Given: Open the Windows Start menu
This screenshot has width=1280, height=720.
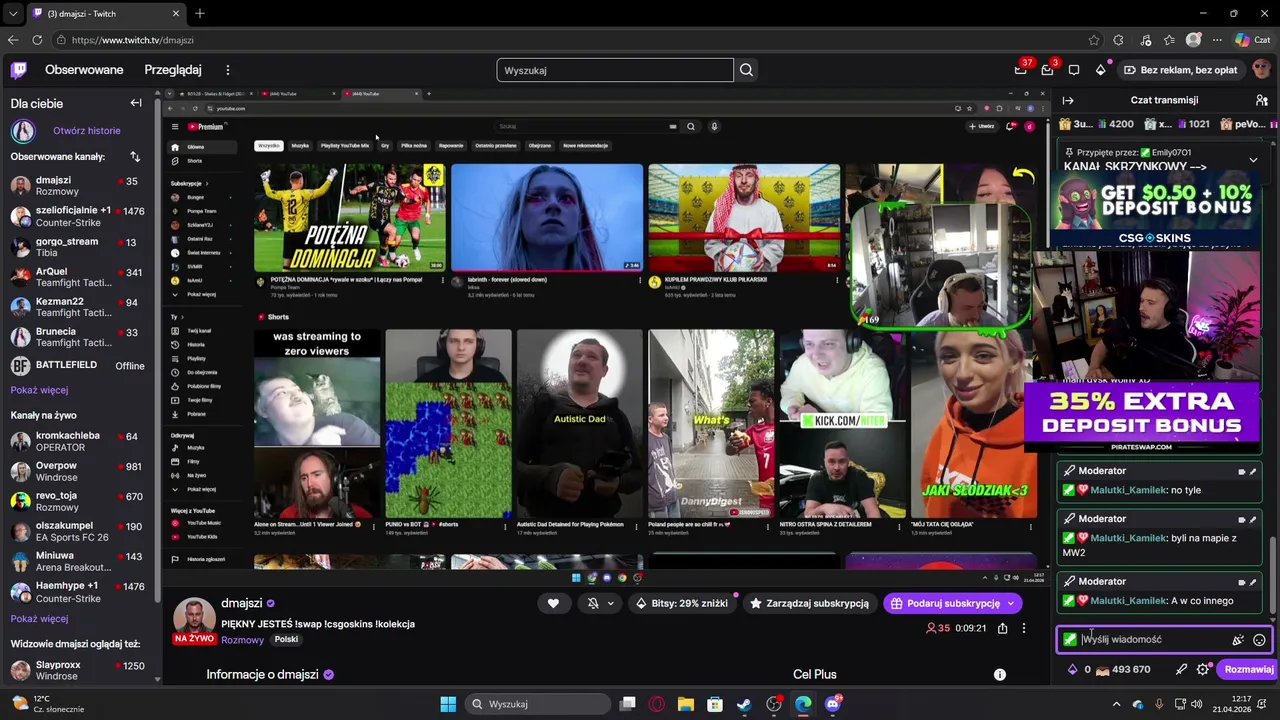Looking at the screenshot, I should click(x=448, y=704).
